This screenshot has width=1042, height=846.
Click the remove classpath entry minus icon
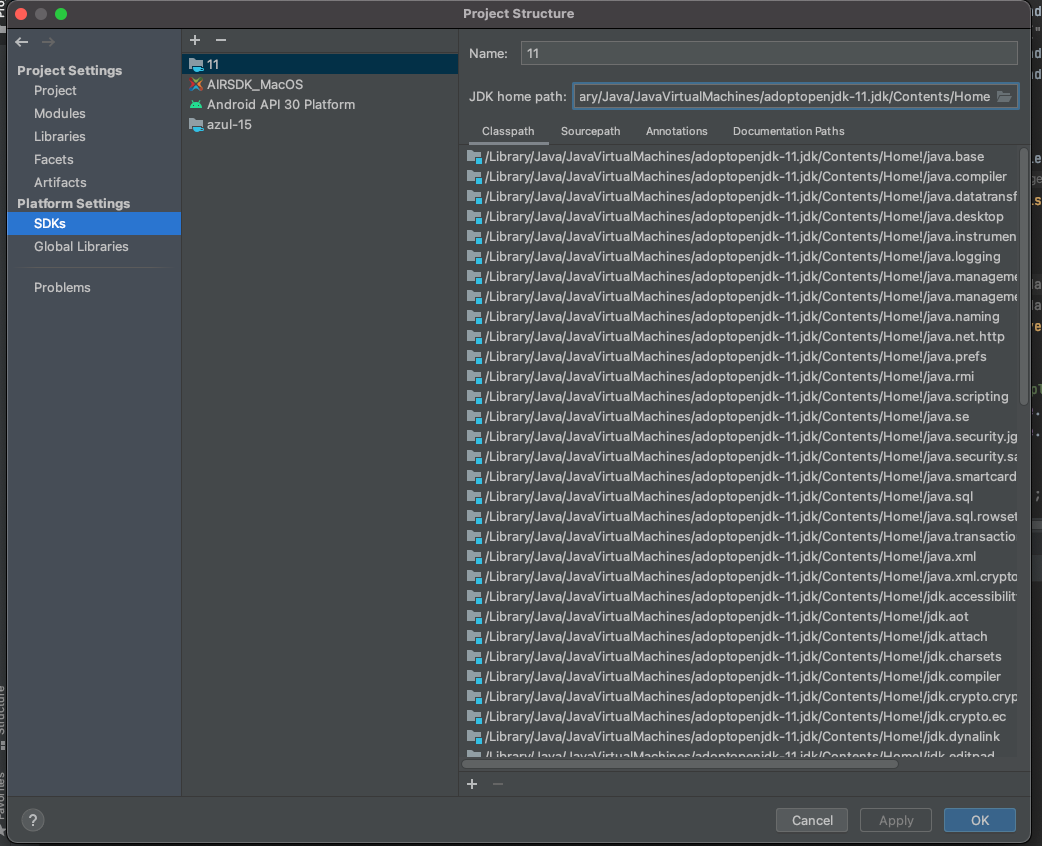[x=497, y=784]
